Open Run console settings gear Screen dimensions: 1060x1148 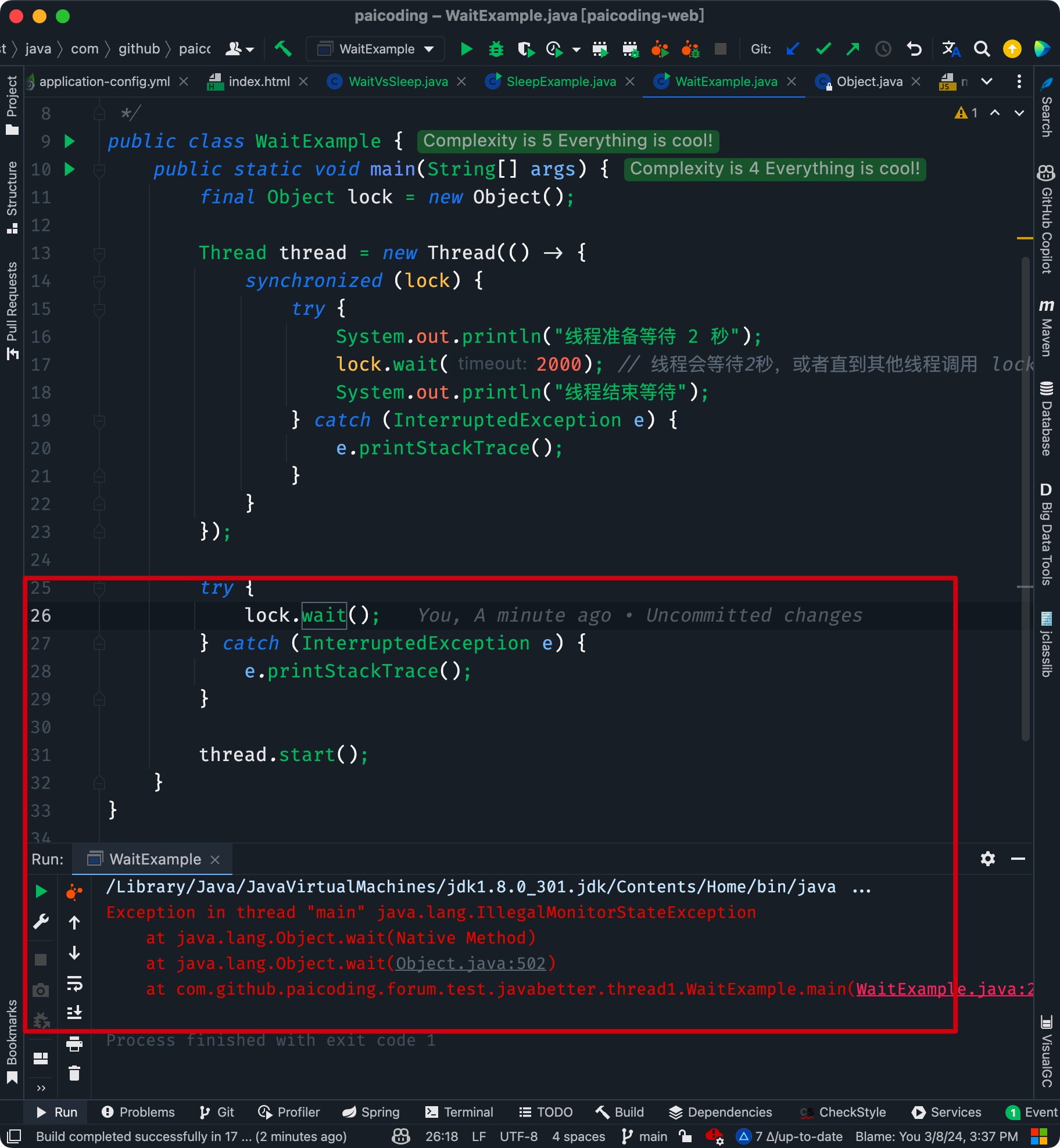[x=988, y=859]
